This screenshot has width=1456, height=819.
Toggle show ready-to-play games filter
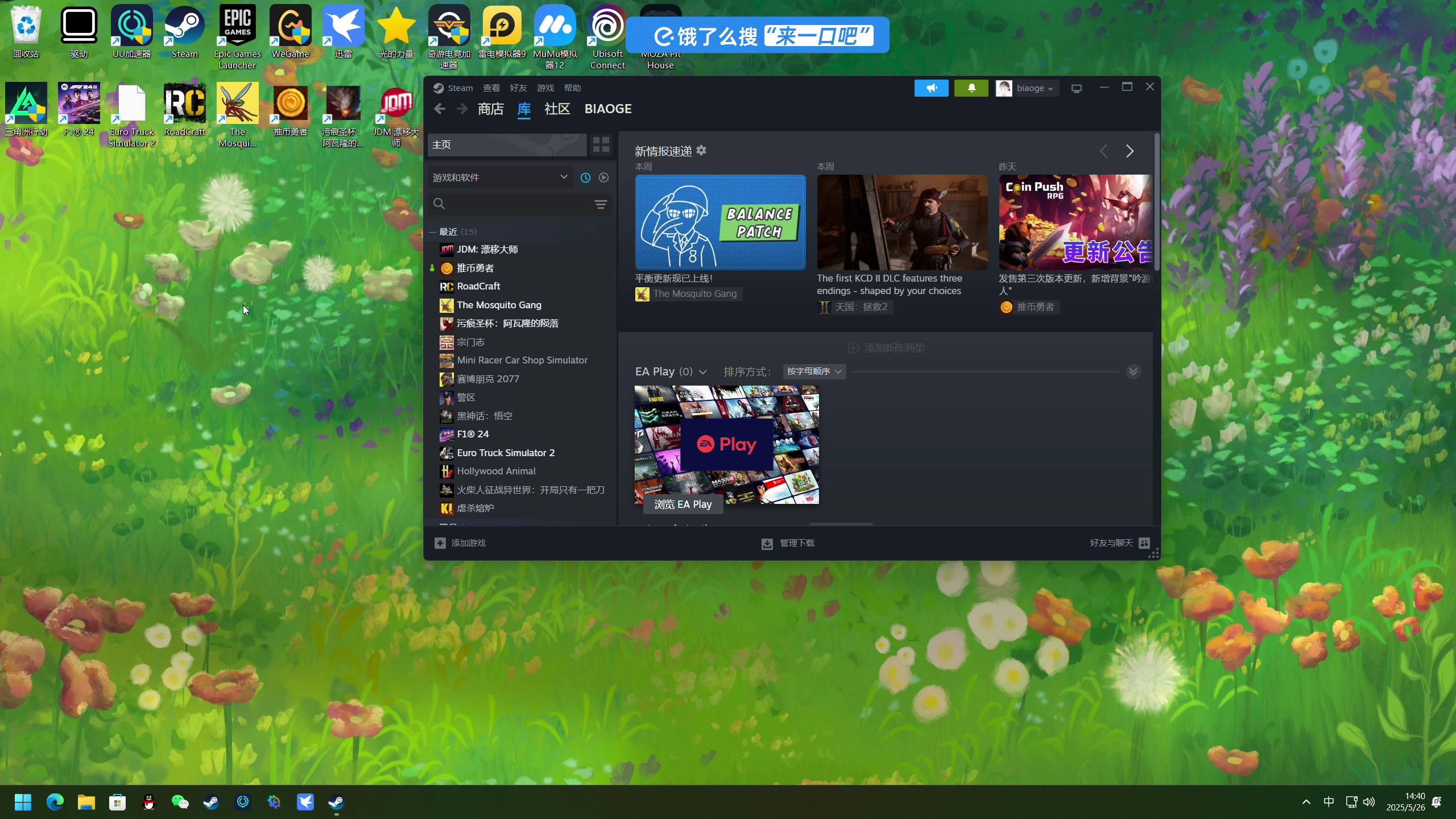pos(603,177)
